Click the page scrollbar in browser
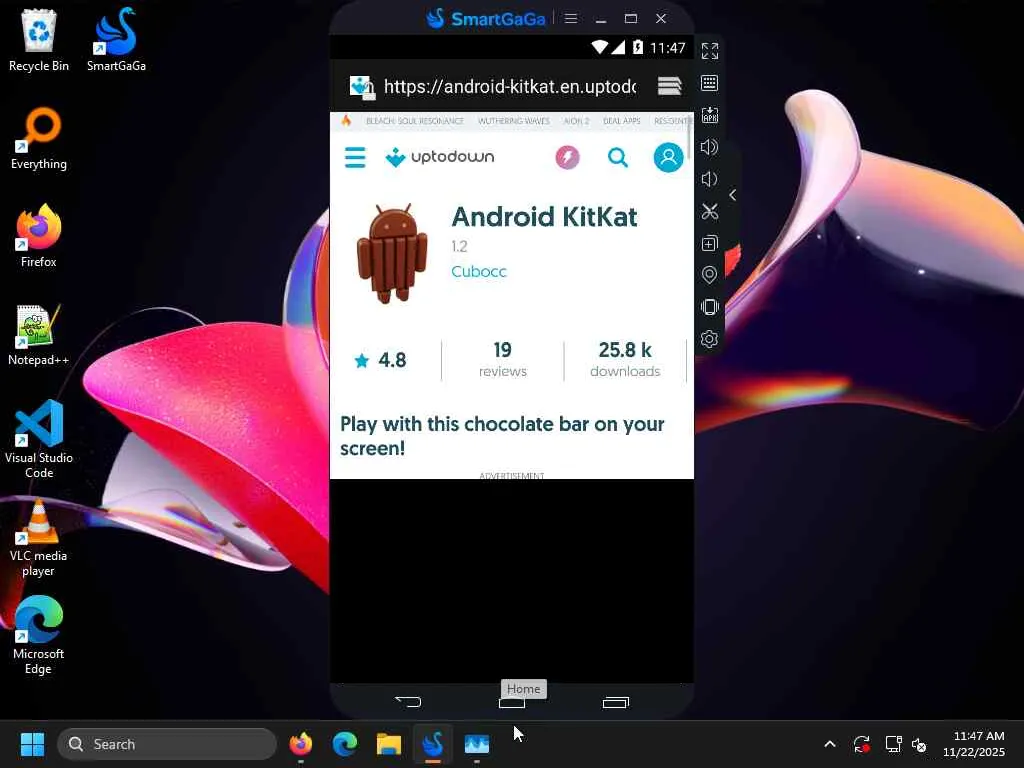 690,135
